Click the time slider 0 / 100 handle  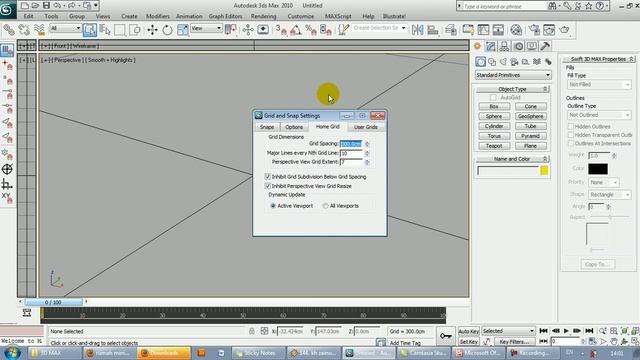53,302
